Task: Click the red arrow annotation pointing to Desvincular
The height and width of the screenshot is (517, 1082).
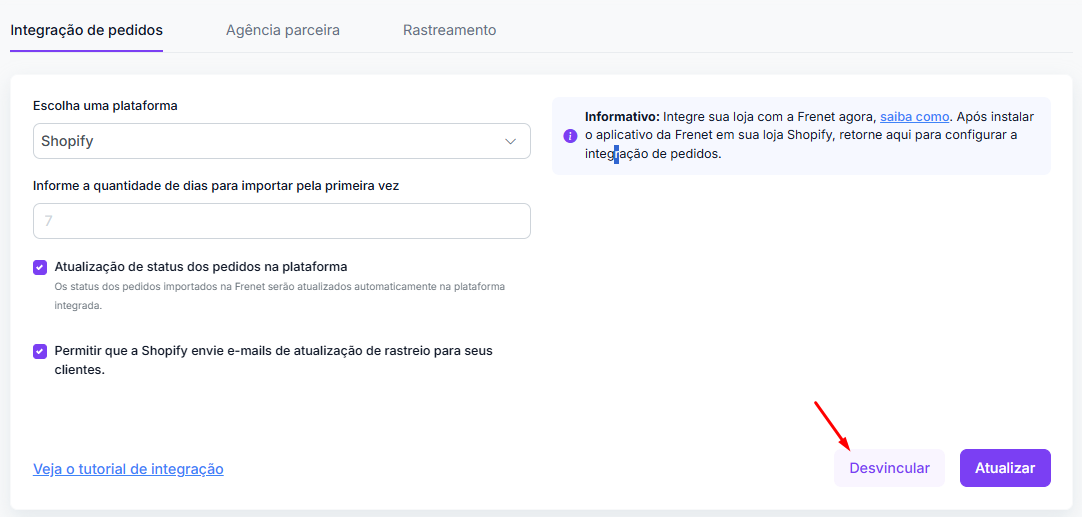Action: (834, 424)
